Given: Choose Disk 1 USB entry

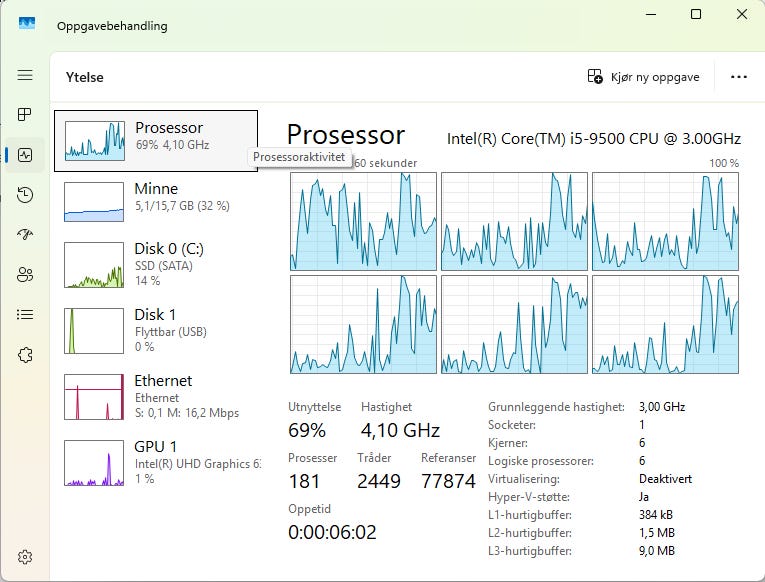Looking at the screenshot, I should click(x=155, y=329).
